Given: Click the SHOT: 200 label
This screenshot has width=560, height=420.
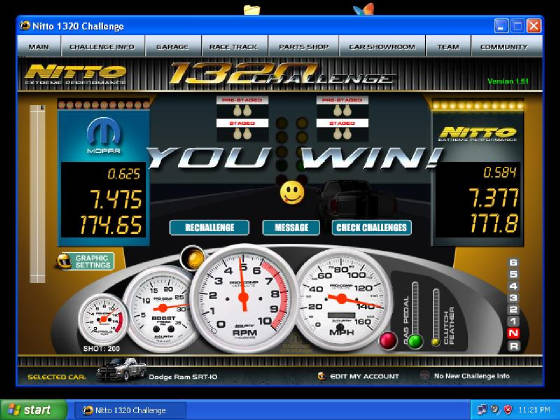Looking at the screenshot, I should click(x=101, y=349).
